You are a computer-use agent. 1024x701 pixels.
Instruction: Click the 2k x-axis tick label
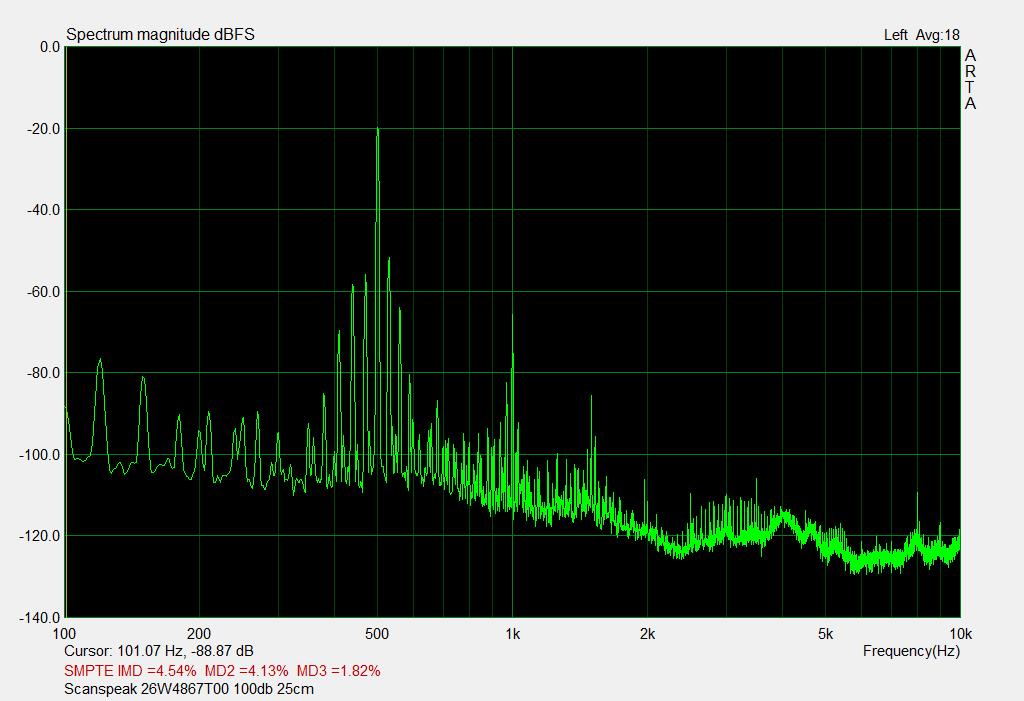[647, 633]
